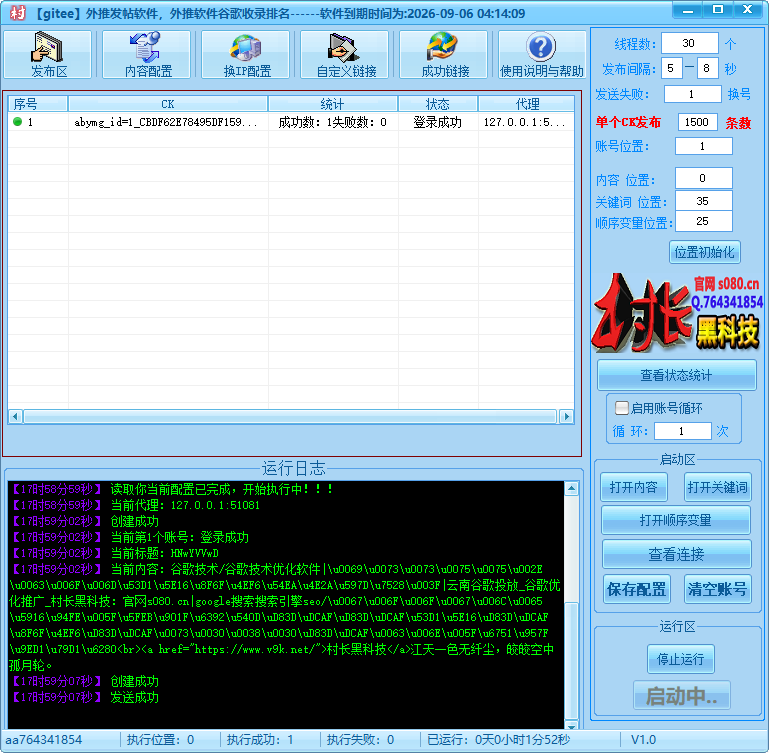
Task: Click the 村长黑科技 logo banner
Action: [677, 312]
